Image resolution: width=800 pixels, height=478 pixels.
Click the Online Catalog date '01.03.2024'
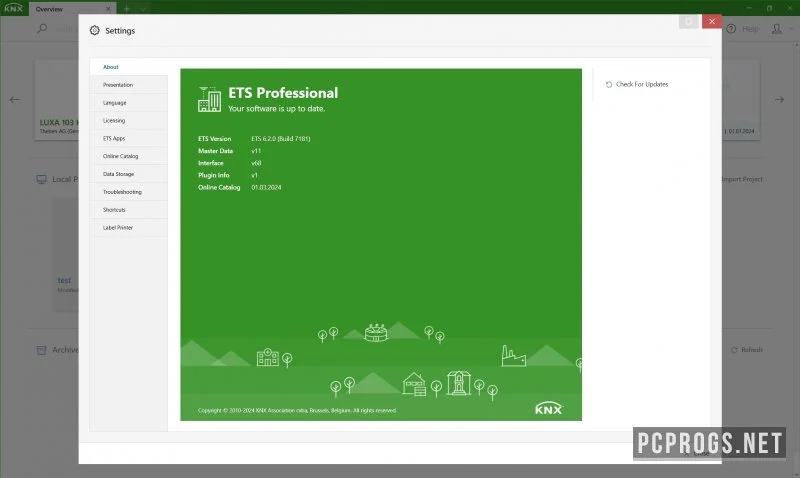266,188
